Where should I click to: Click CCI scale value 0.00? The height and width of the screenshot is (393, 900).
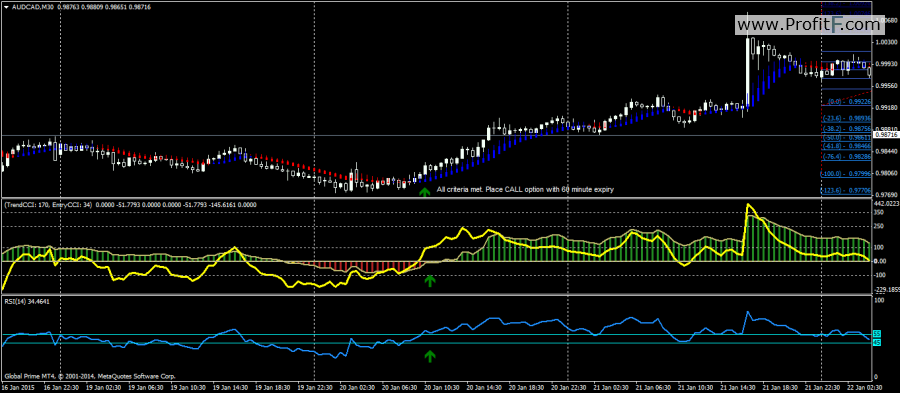[880, 261]
